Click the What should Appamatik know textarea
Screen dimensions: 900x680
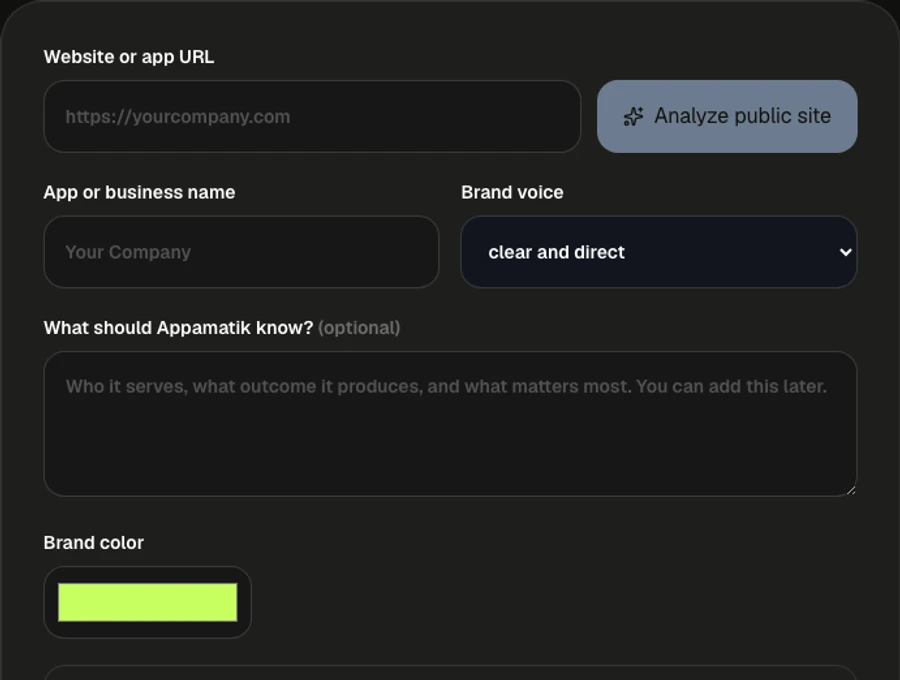[x=451, y=423]
